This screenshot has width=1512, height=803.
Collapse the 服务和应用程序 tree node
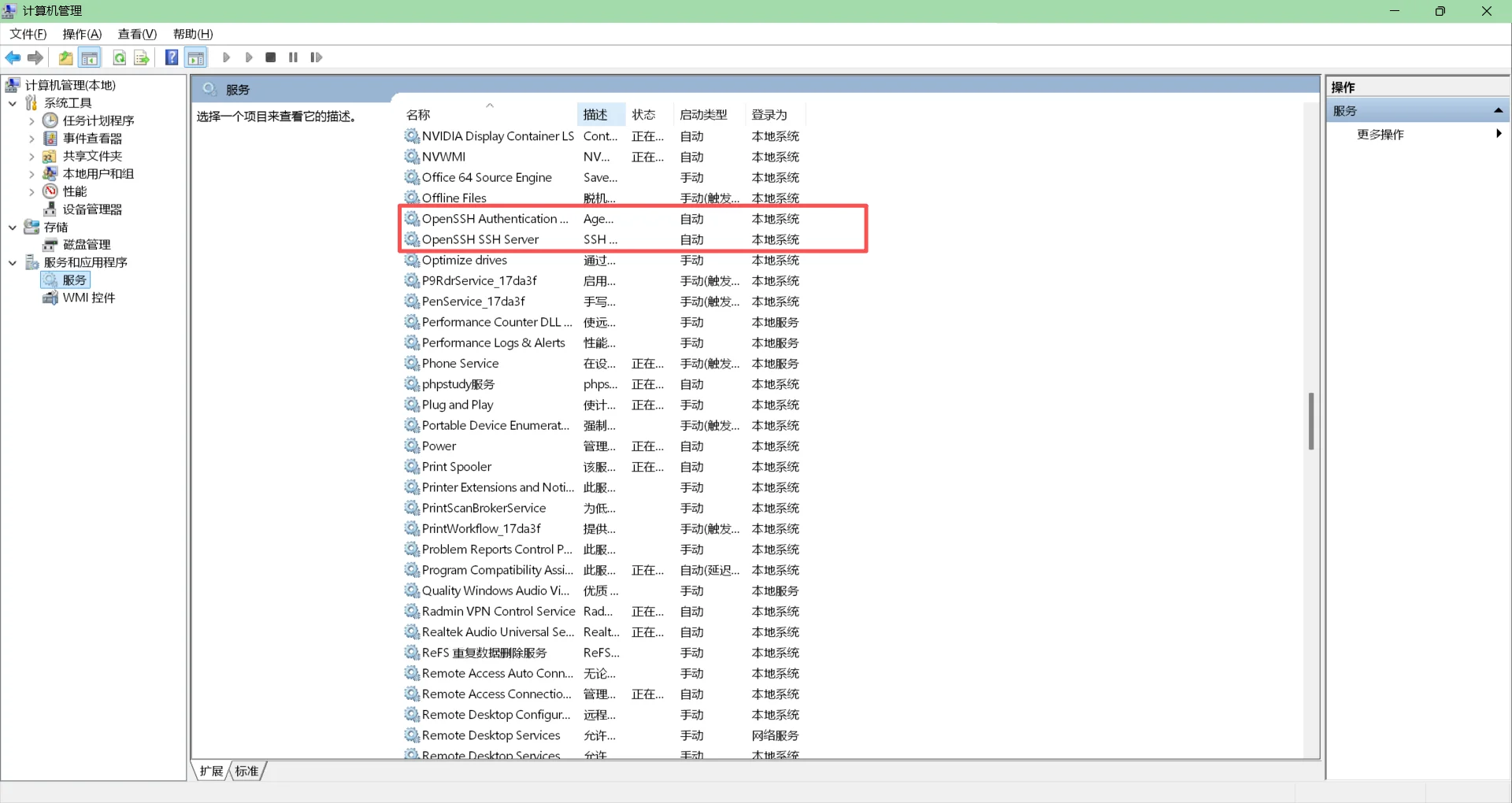tap(13, 263)
